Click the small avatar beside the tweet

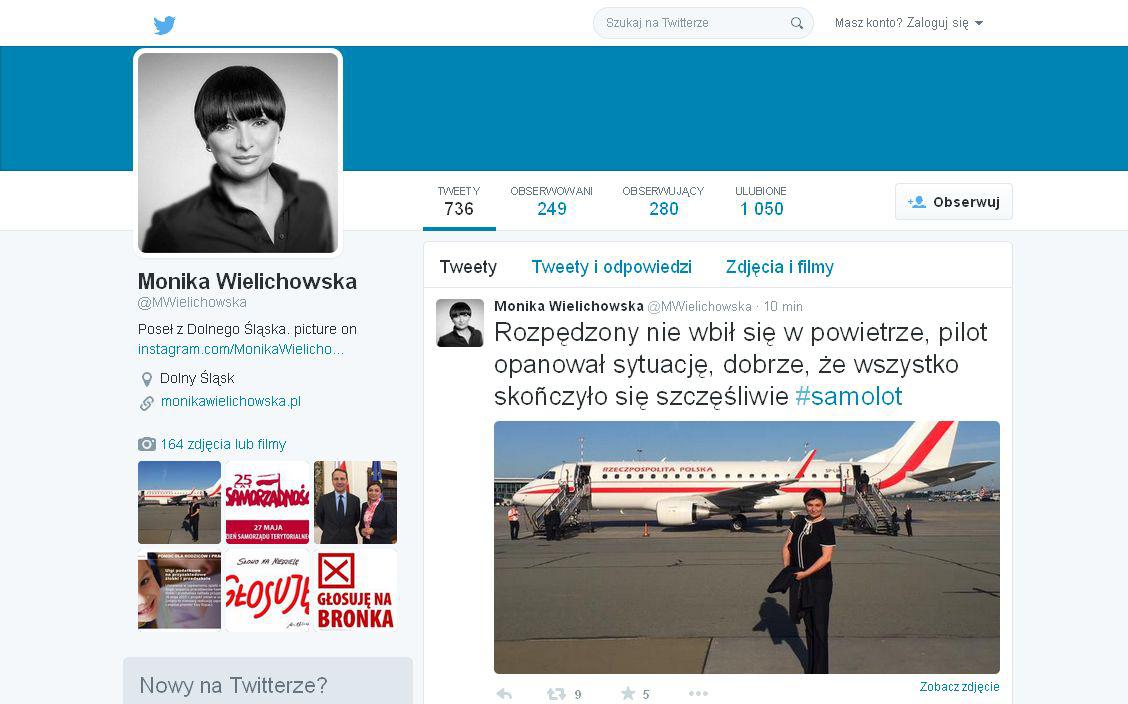coord(460,323)
